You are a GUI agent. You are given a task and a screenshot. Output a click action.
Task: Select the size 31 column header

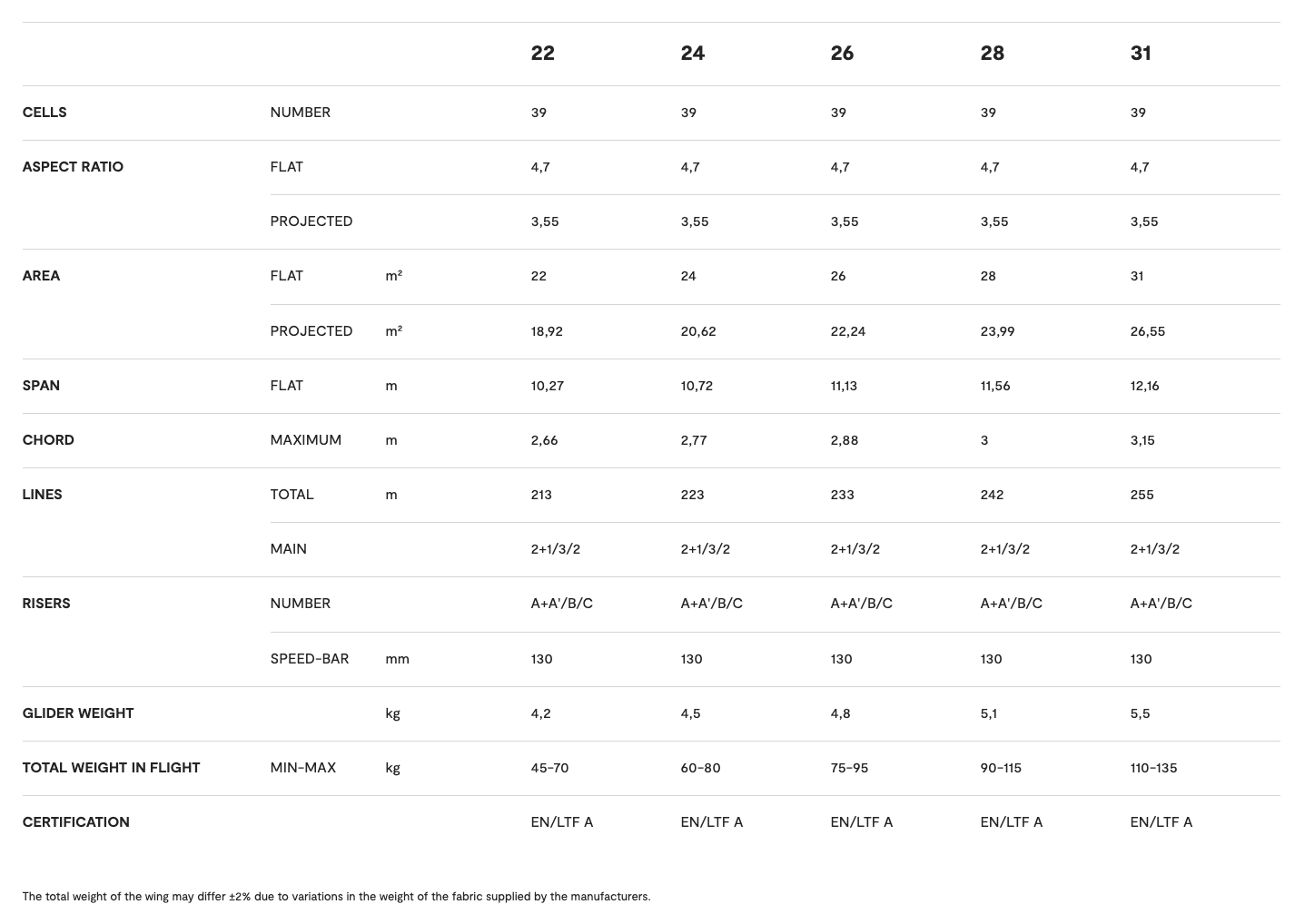pos(1141,54)
